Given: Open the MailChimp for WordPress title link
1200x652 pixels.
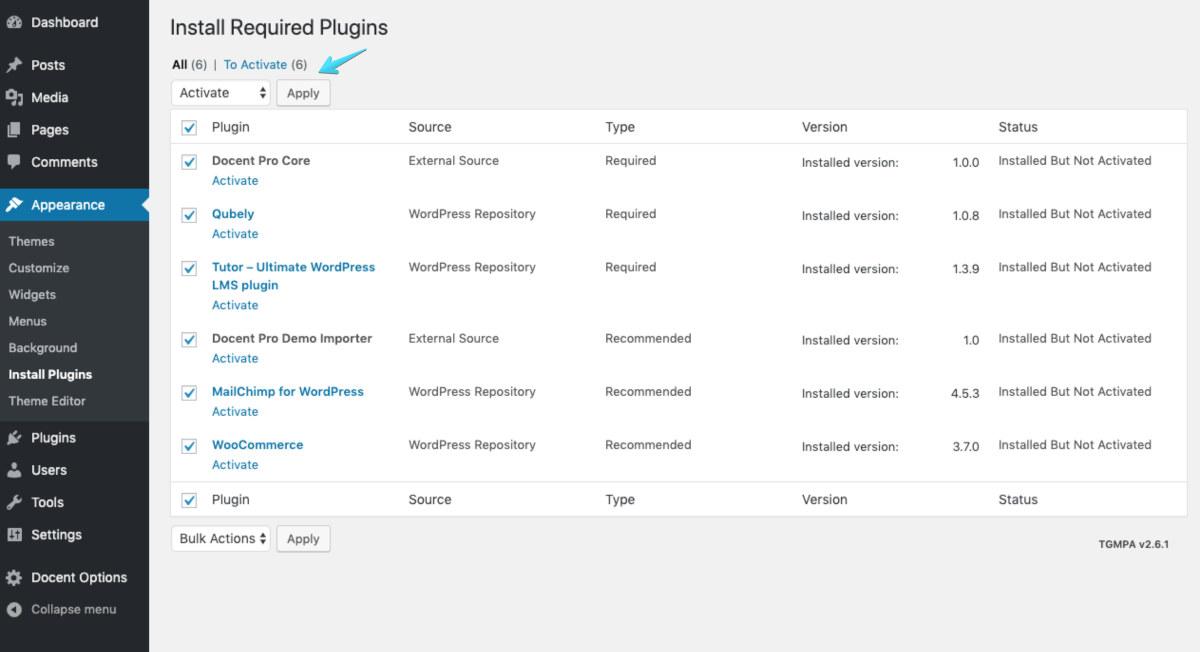Looking at the screenshot, I should 288,392.
